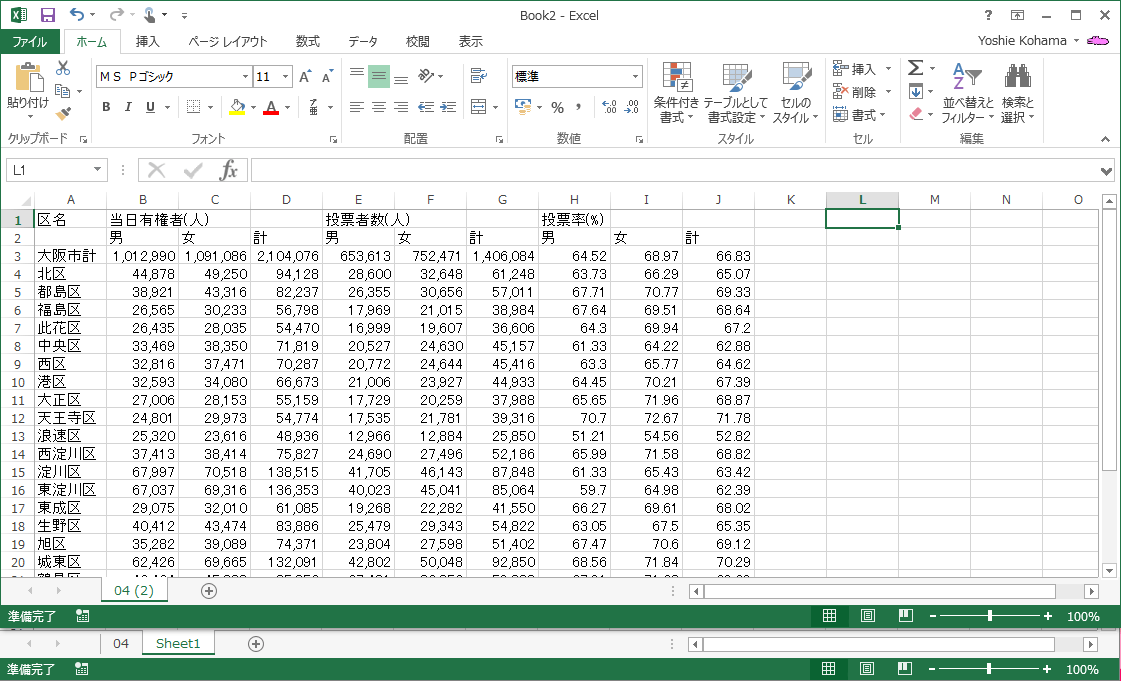The height and width of the screenshot is (681, 1121).
Task: Open セルのスタイル cell styles
Action: 795,94
